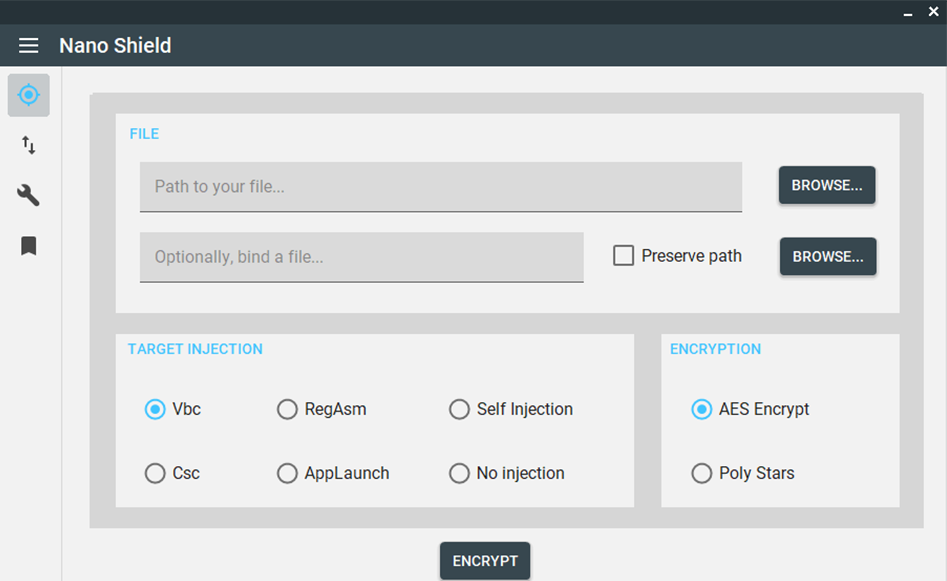Choose the AppLaunch radio option
This screenshot has width=947, height=581.
[x=287, y=473]
